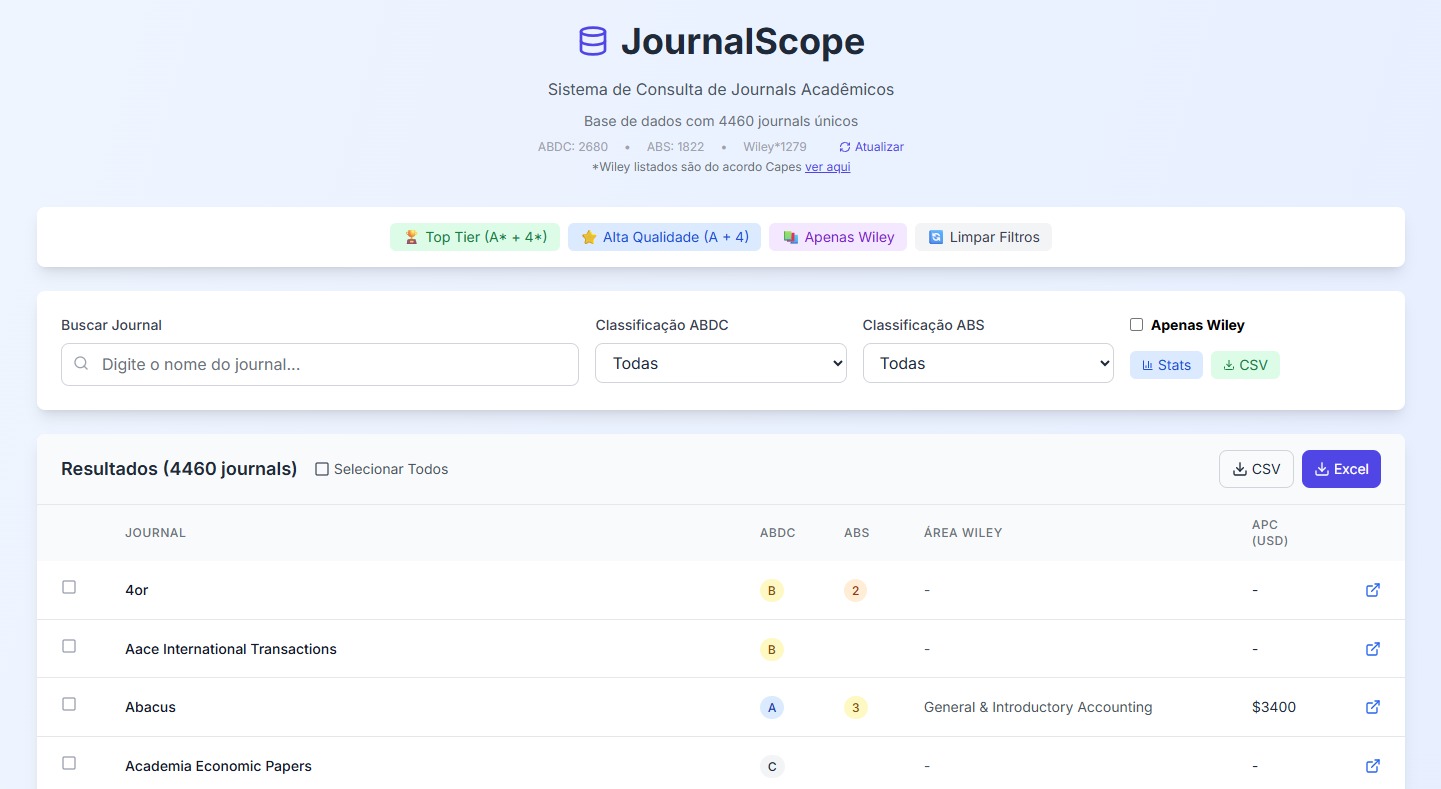The height and width of the screenshot is (789, 1441).
Task: Open external link for Academia Economic Papers
Action: (x=1373, y=766)
